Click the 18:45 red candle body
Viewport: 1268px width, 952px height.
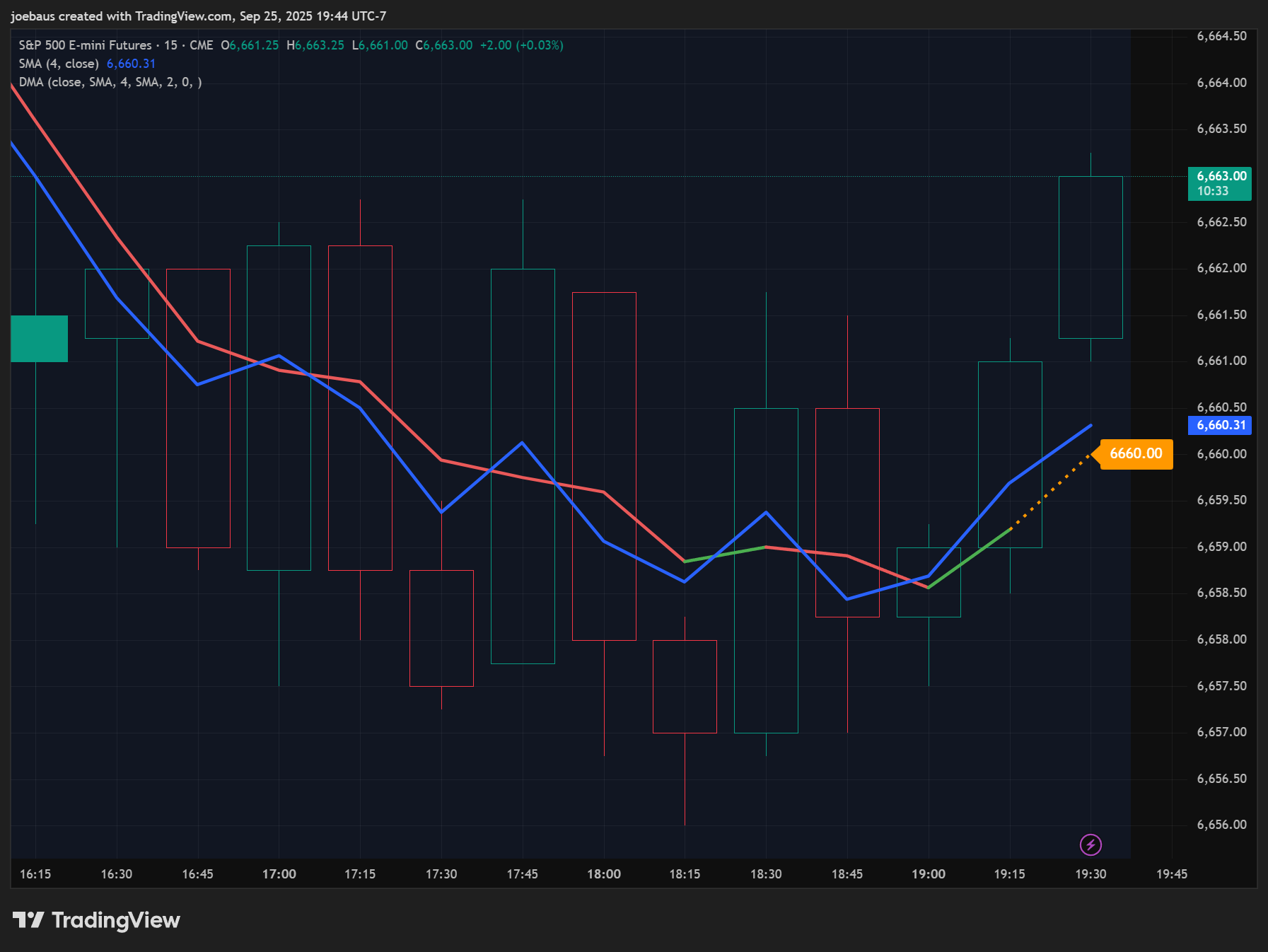coord(847,513)
